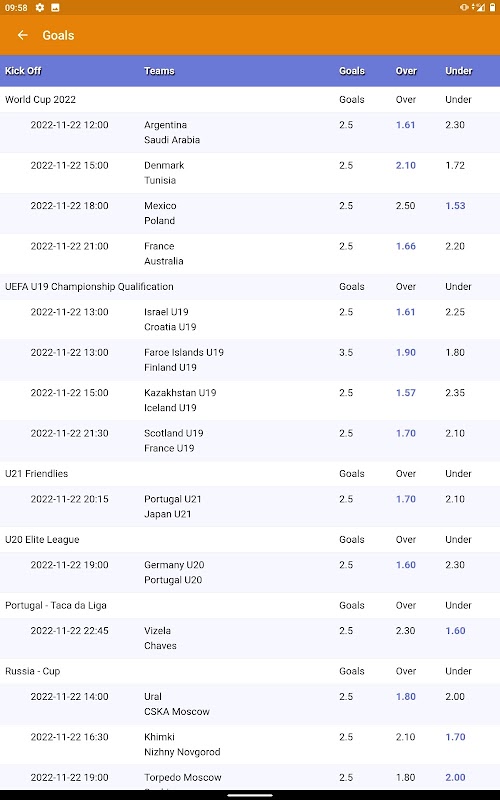Select Under odds 1.53 for Mexico Poland
The image size is (500, 800).
click(x=455, y=206)
